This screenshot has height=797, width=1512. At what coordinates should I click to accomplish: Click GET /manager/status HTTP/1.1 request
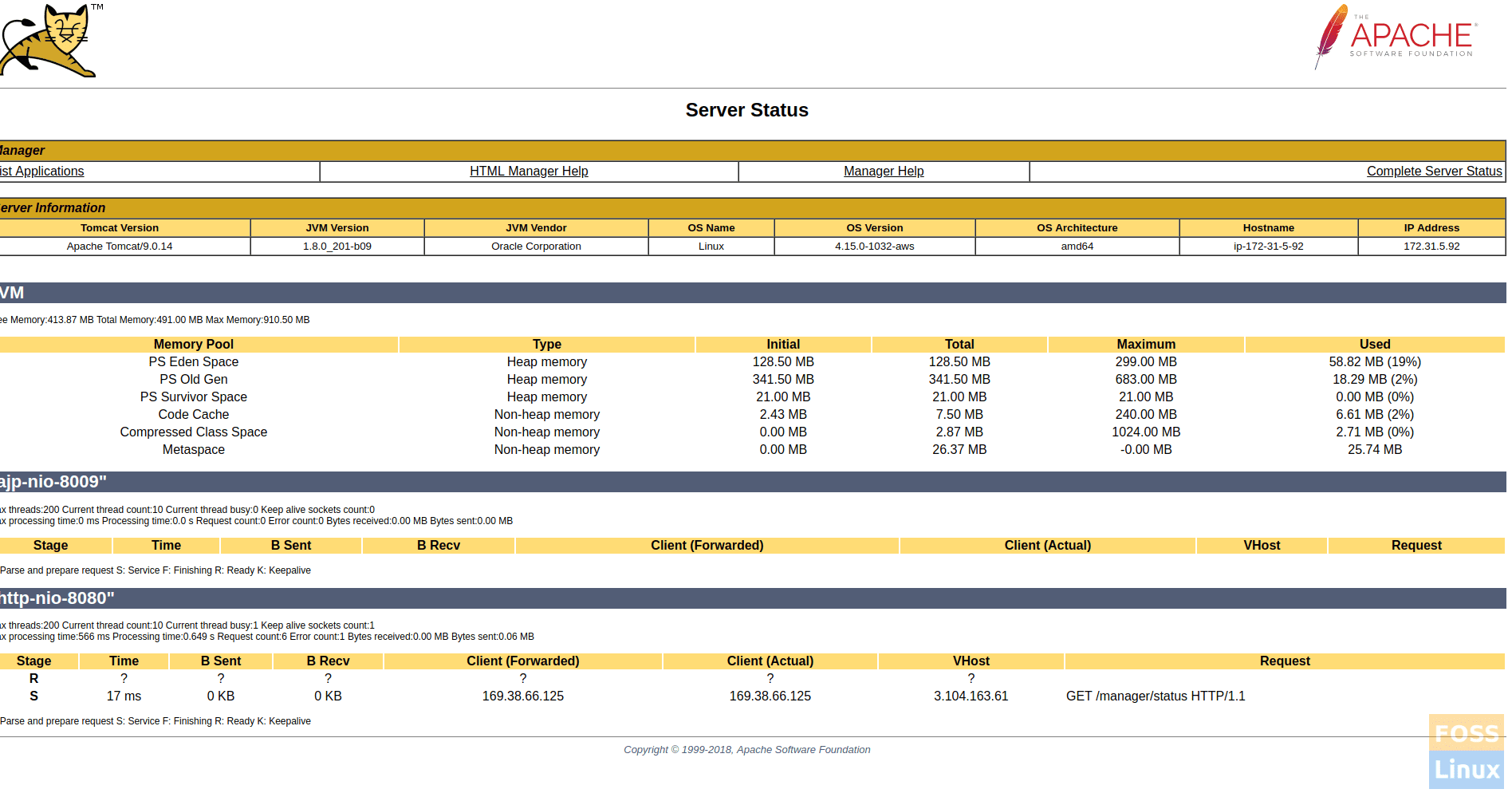(x=1156, y=696)
